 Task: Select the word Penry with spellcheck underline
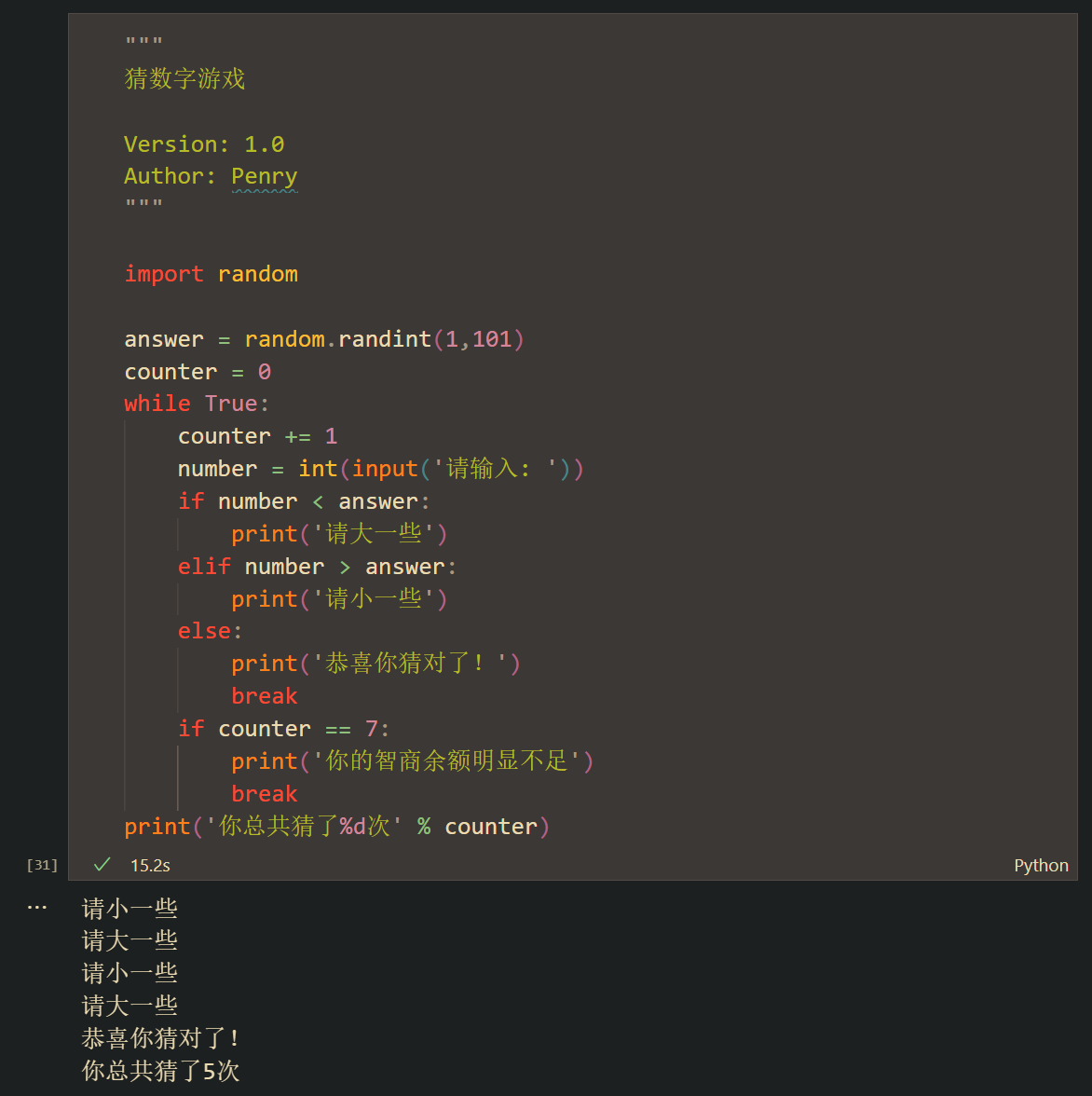pos(265,176)
